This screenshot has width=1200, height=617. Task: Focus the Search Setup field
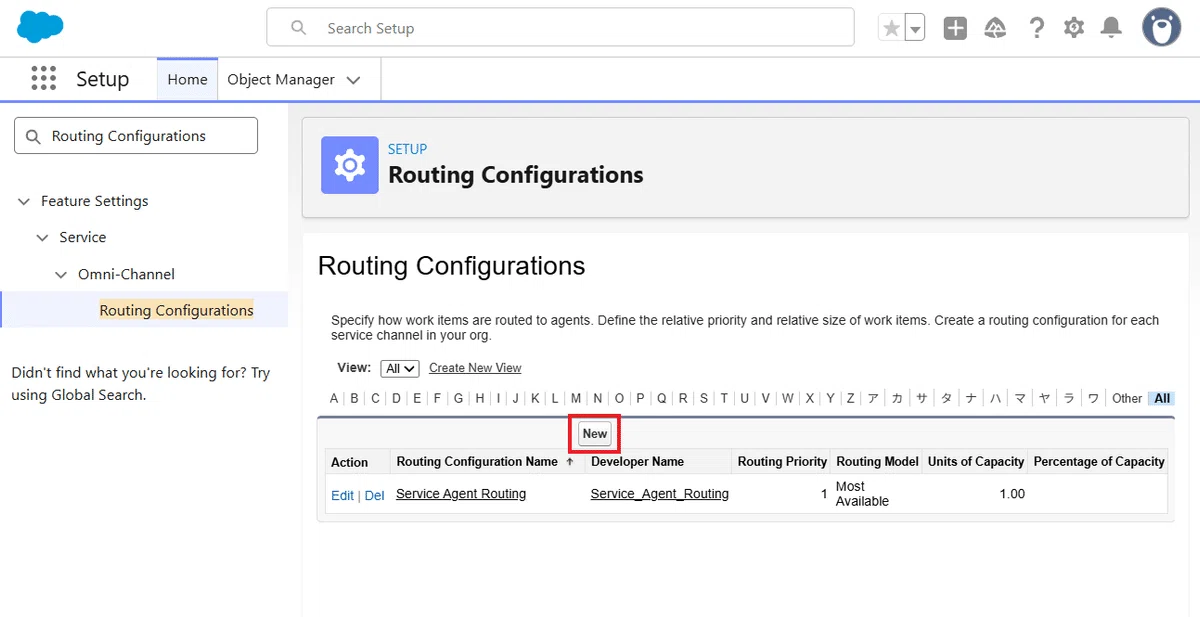[x=560, y=28]
